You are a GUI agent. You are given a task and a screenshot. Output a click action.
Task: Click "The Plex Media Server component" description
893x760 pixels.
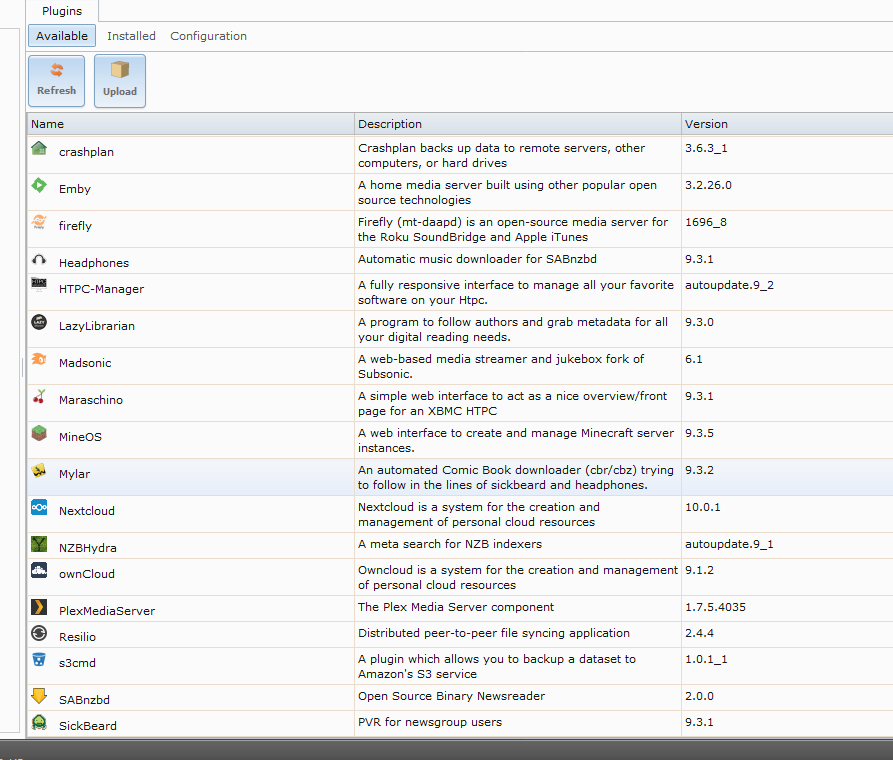click(456, 607)
